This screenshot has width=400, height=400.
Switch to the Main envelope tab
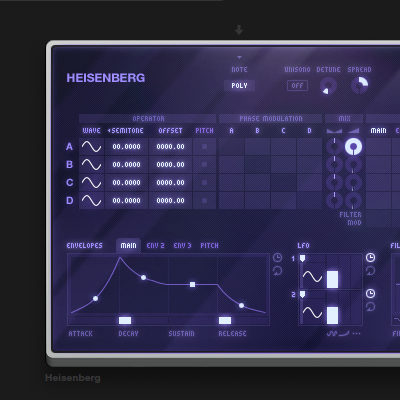point(128,246)
